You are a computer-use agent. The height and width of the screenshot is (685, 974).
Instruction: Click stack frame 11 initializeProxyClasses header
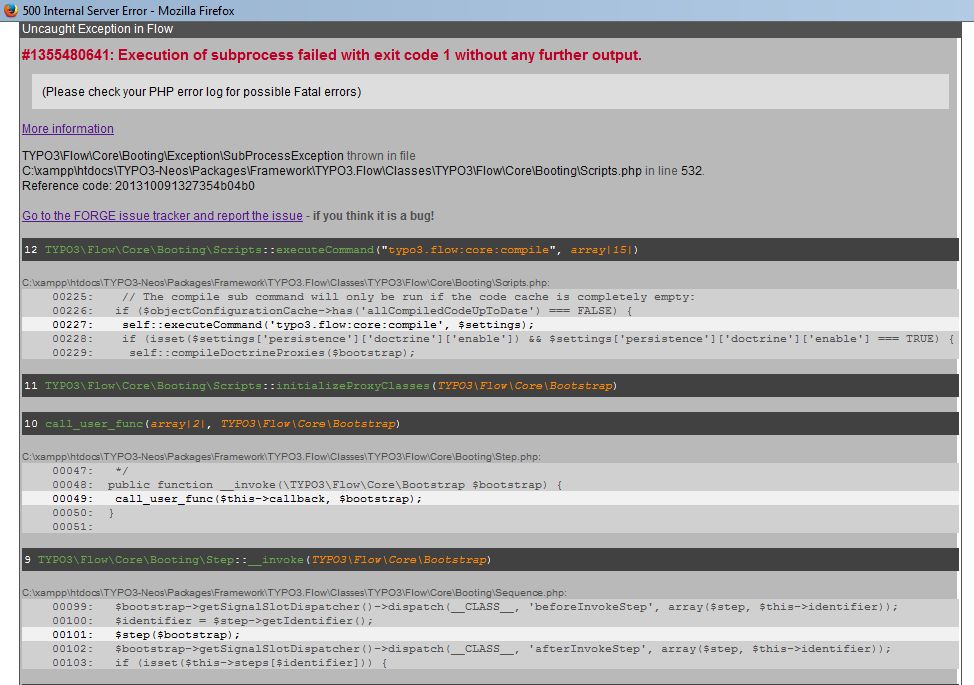[x=490, y=386]
